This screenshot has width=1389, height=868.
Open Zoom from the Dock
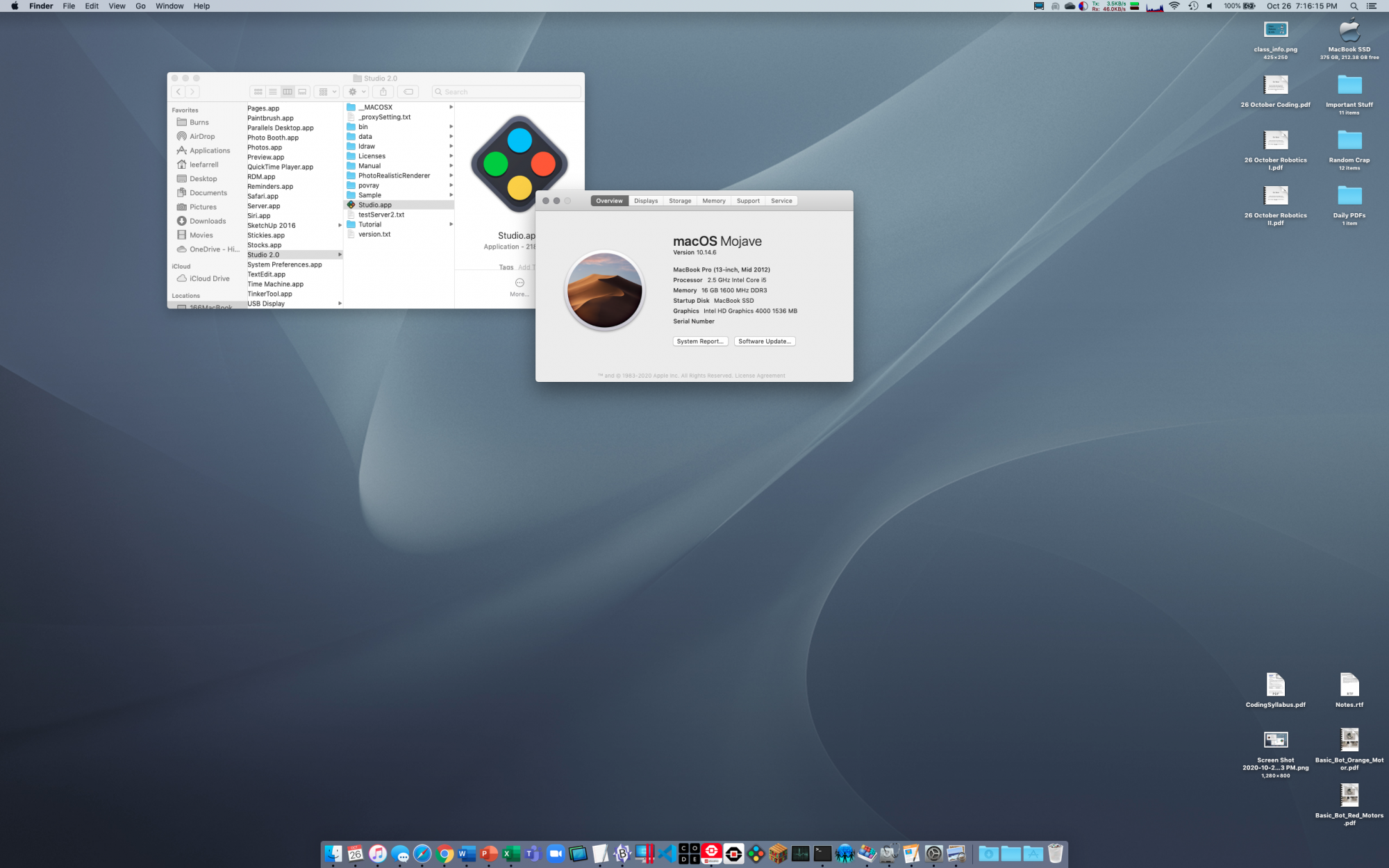[x=556, y=854]
